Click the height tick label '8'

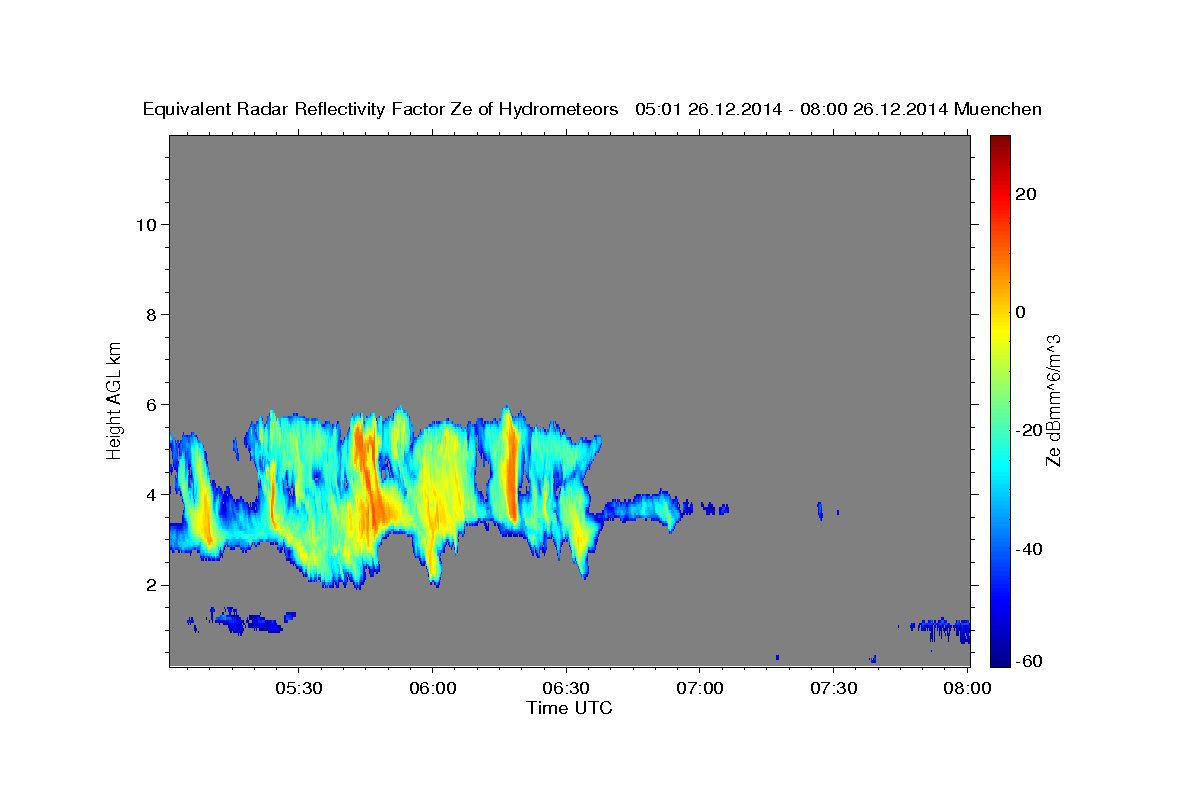150,314
